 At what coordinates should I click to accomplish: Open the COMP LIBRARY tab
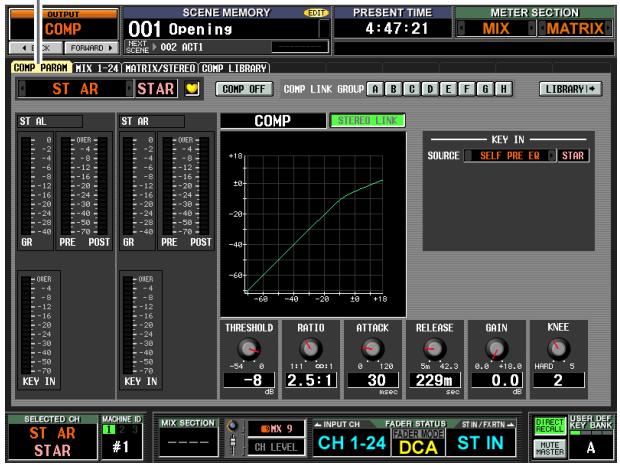click(x=234, y=68)
